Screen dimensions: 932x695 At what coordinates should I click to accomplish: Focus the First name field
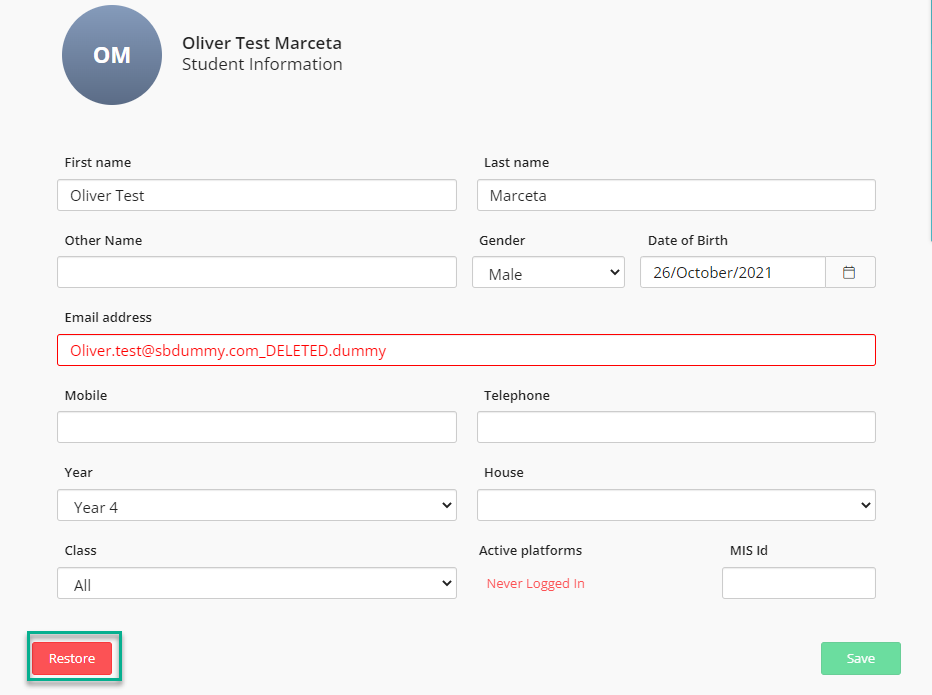click(x=257, y=195)
